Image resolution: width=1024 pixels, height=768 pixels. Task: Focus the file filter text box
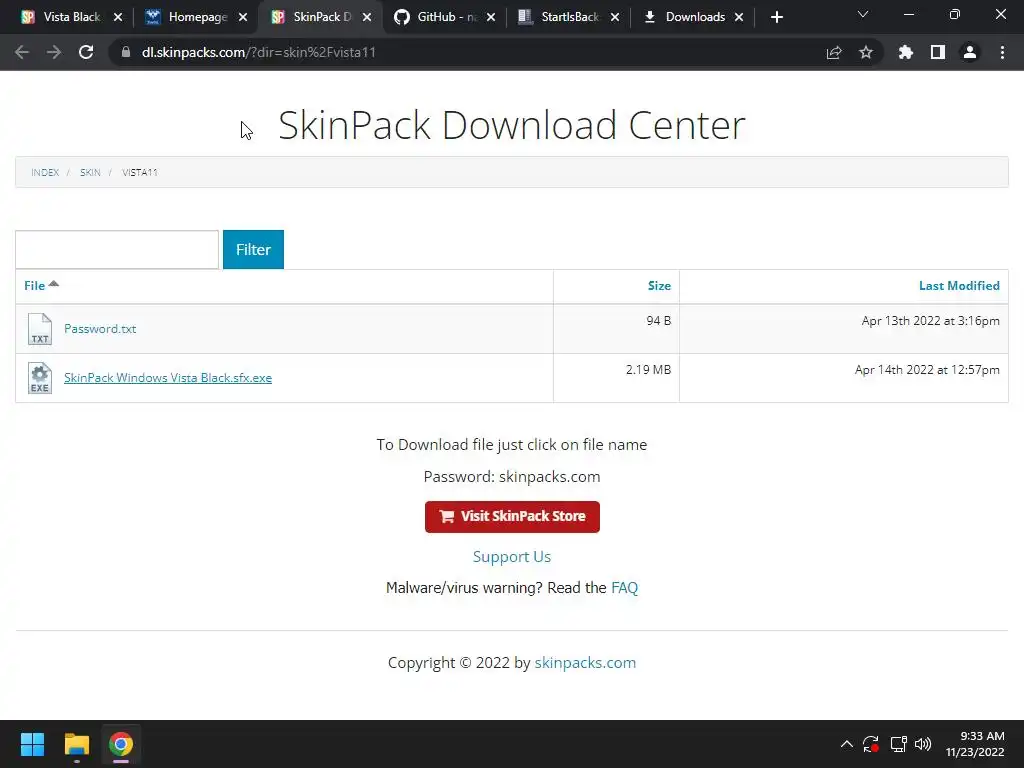(117, 249)
